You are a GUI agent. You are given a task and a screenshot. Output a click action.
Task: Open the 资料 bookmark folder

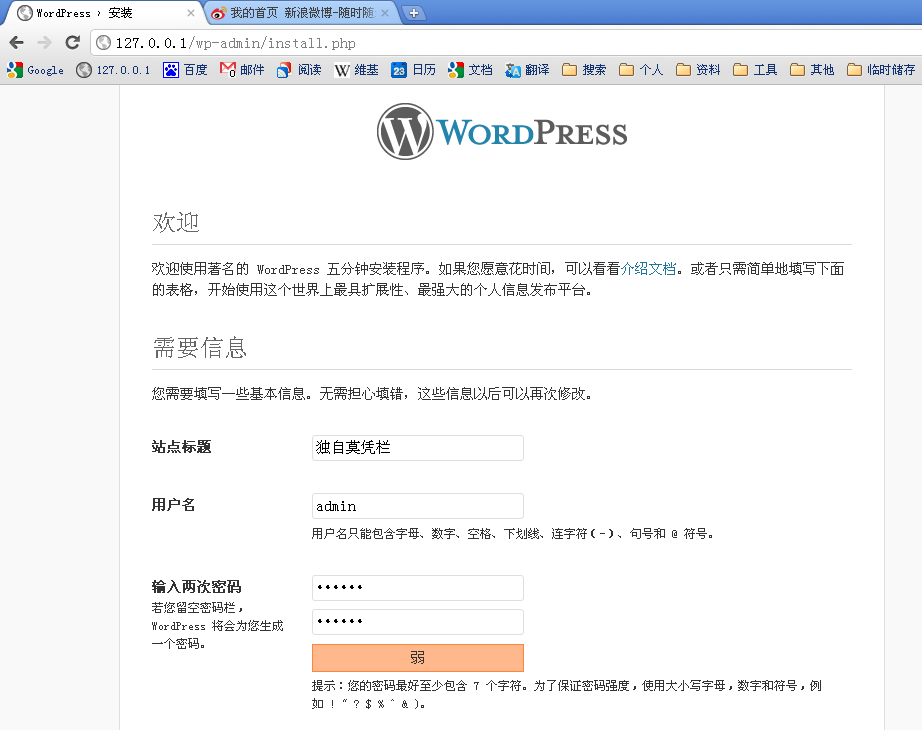point(698,70)
